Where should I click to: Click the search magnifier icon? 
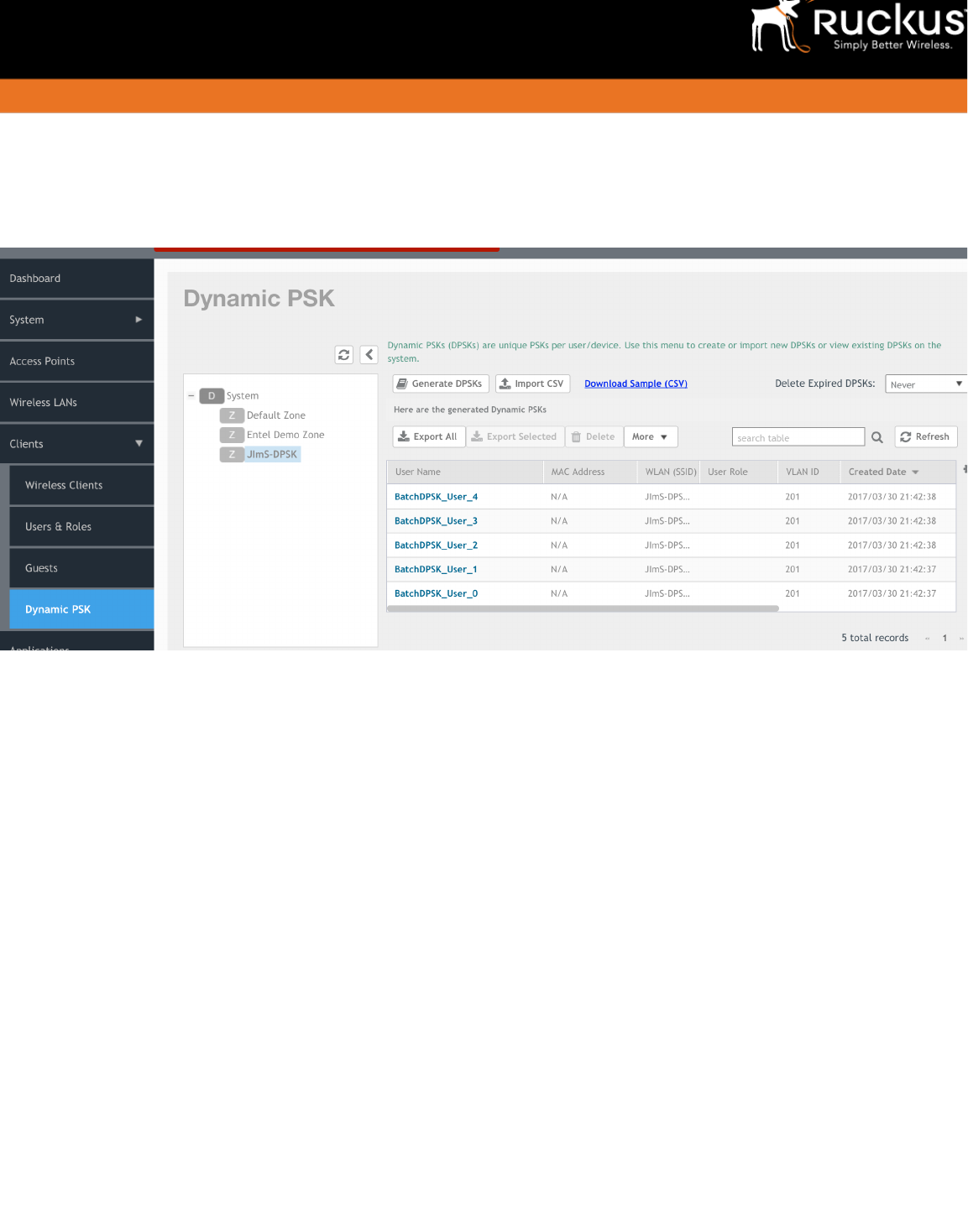pos(877,437)
